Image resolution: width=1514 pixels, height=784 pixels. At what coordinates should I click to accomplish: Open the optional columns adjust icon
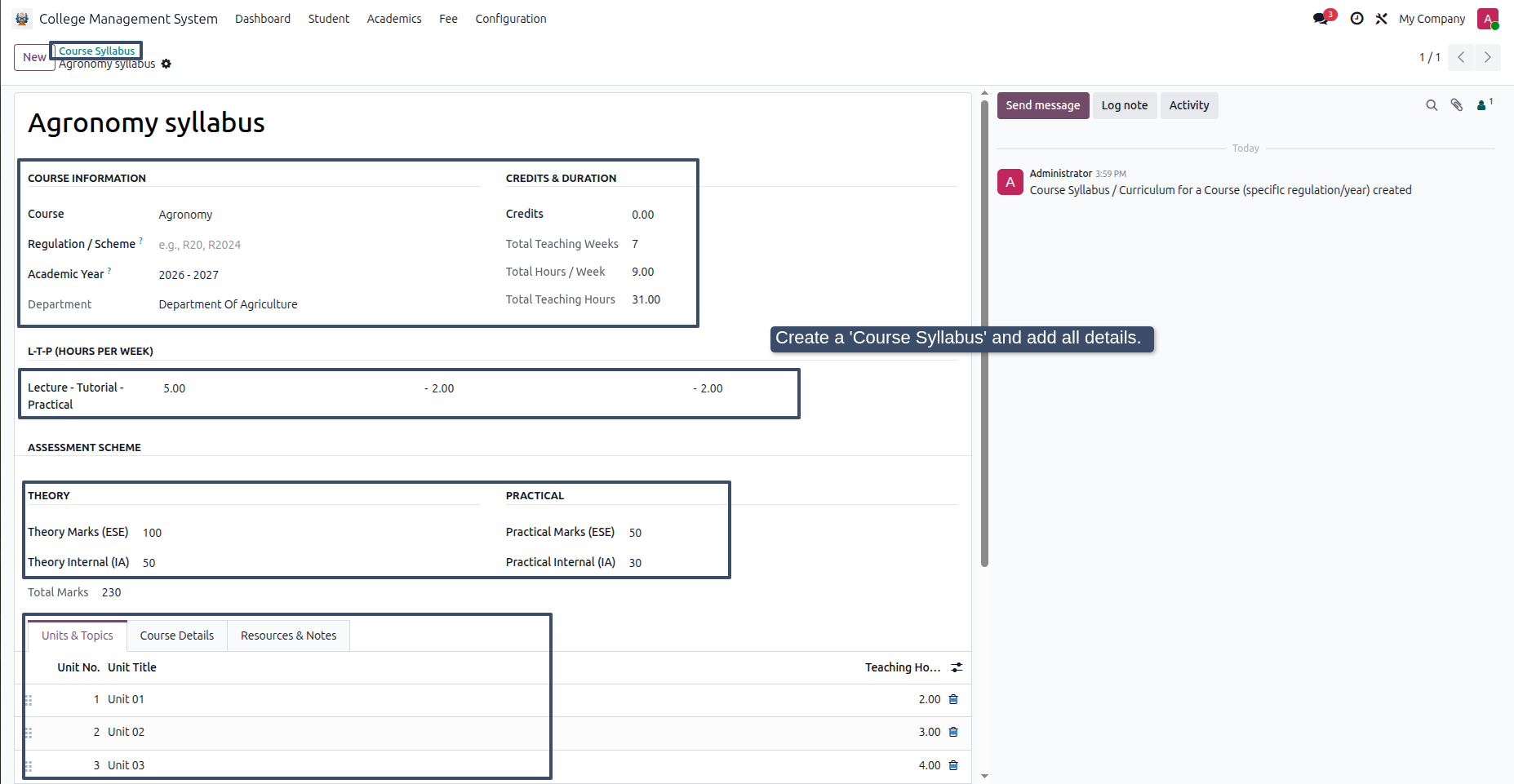tap(957, 667)
